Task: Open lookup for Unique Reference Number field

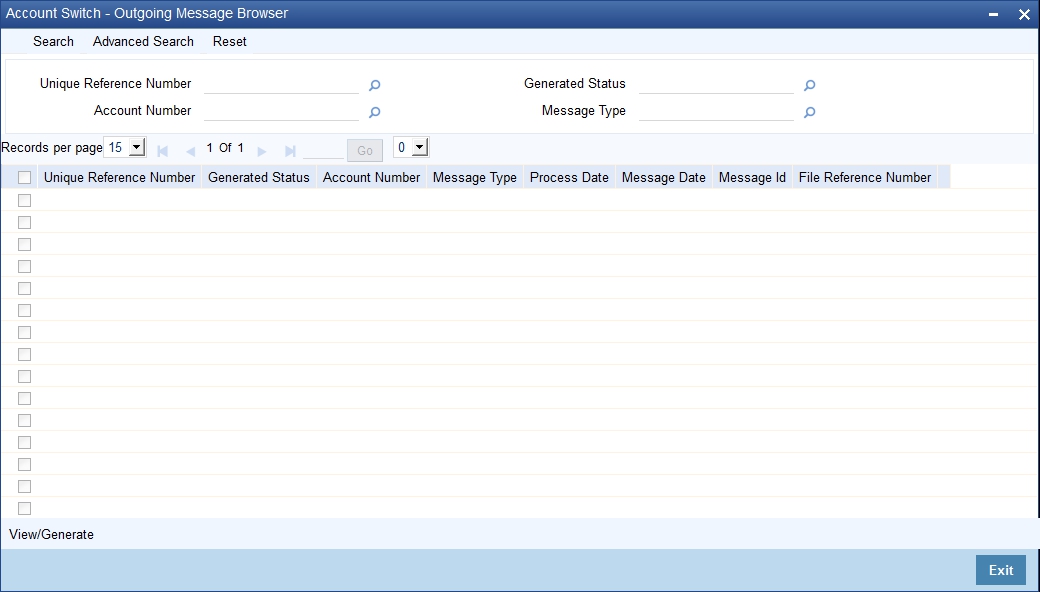Action: [x=375, y=85]
